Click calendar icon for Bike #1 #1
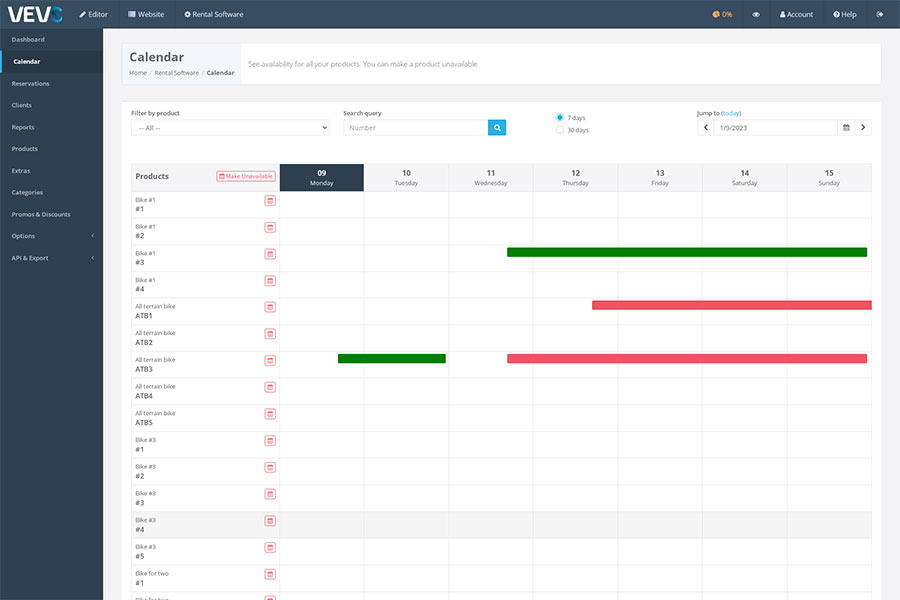Viewport: 900px width, 600px height. (270, 200)
